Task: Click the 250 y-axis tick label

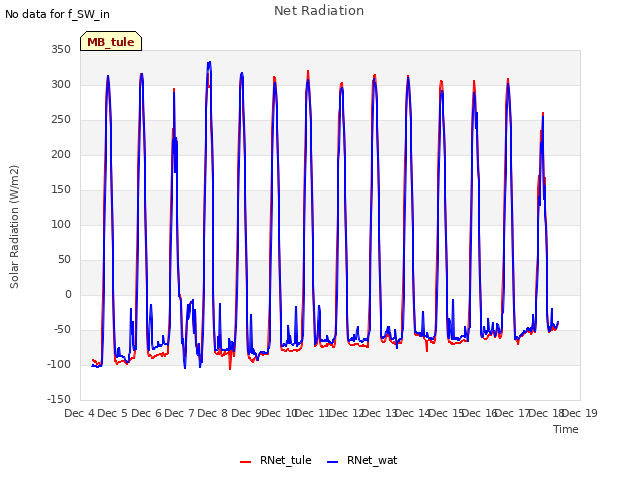Action: tap(61, 120)
